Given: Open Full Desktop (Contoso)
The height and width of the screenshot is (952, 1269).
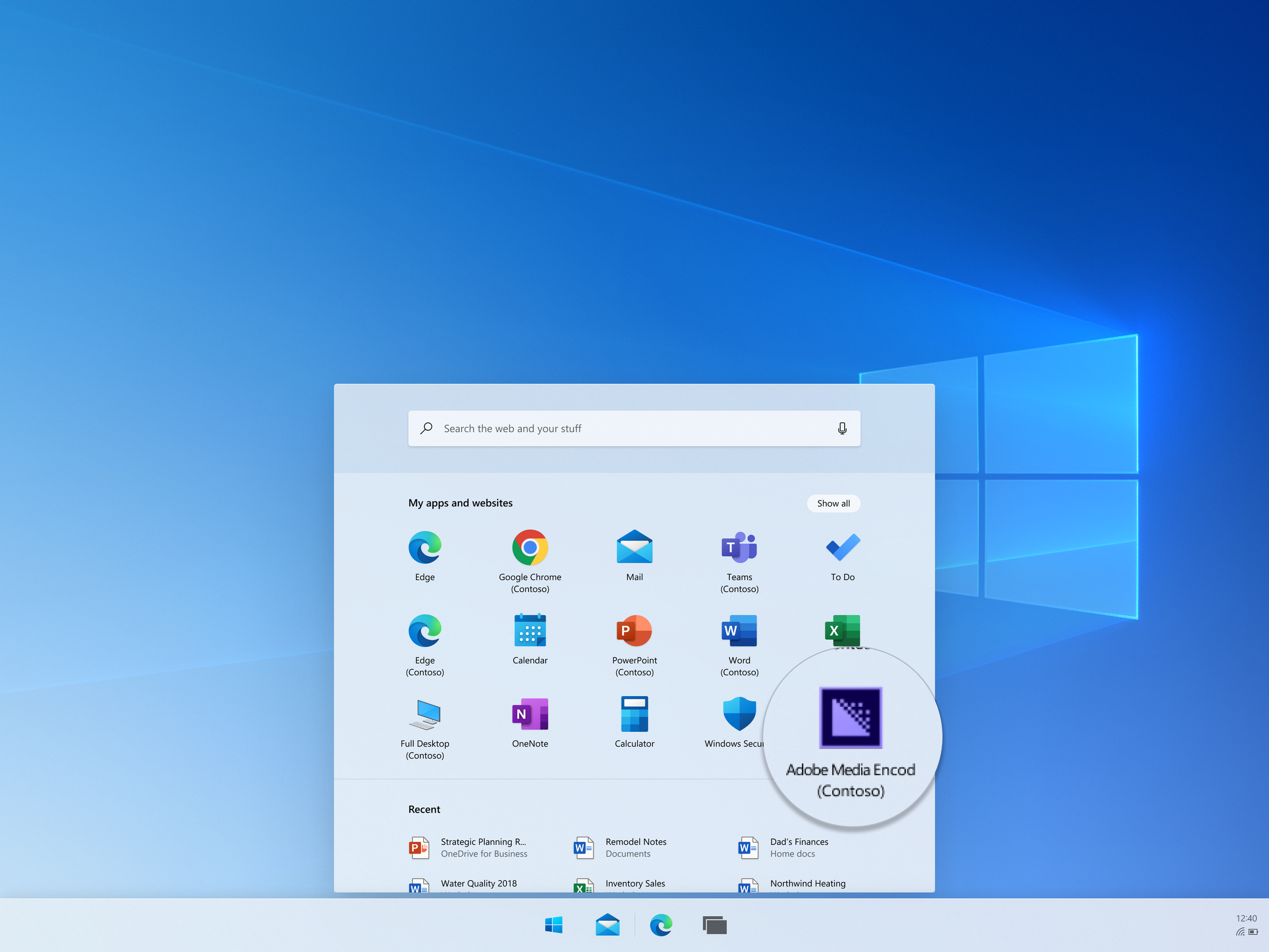Looking at the screenshot, I should tap(424, 714).
